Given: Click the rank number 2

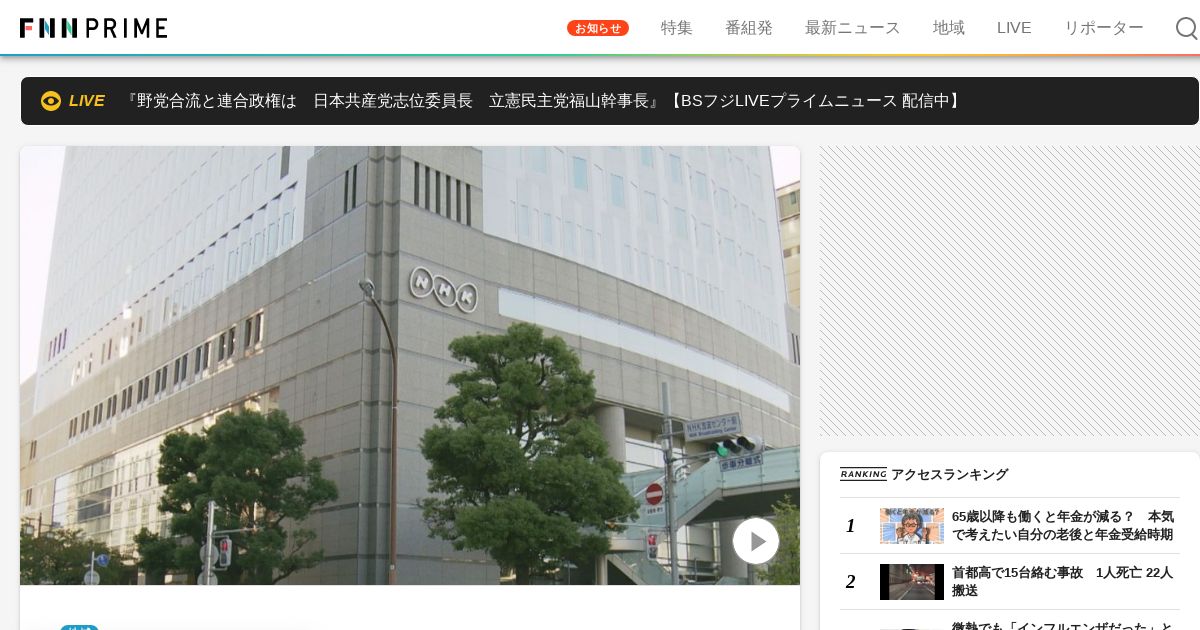Looking at the screenshot, I should pos(851,582).
